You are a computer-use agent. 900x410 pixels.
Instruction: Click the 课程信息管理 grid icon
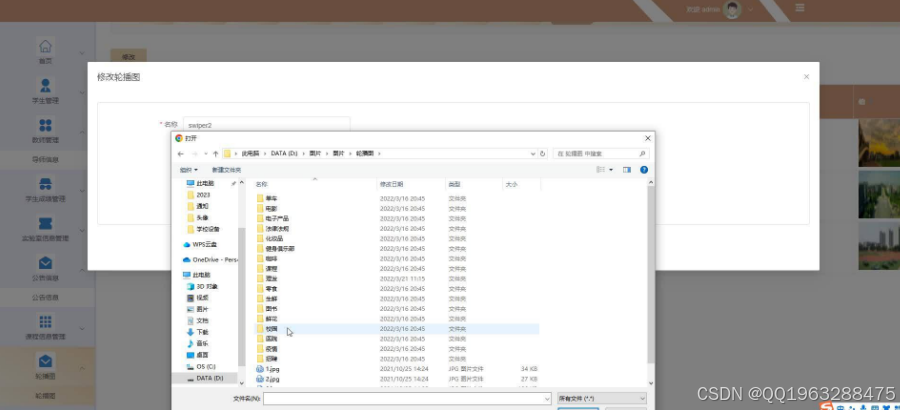[x=45, y=322]
